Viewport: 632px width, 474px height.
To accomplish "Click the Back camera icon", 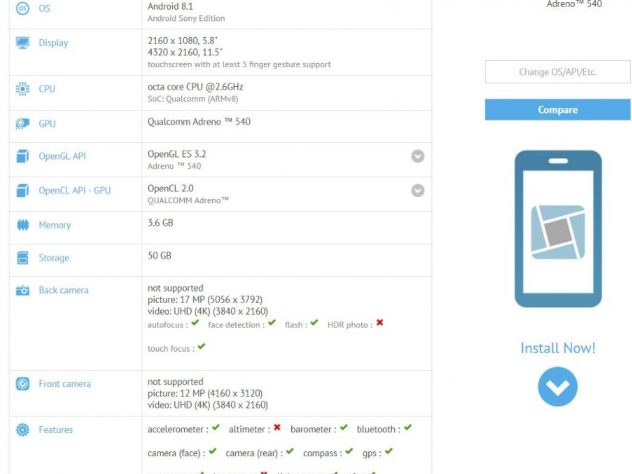I will click(22, 290).
